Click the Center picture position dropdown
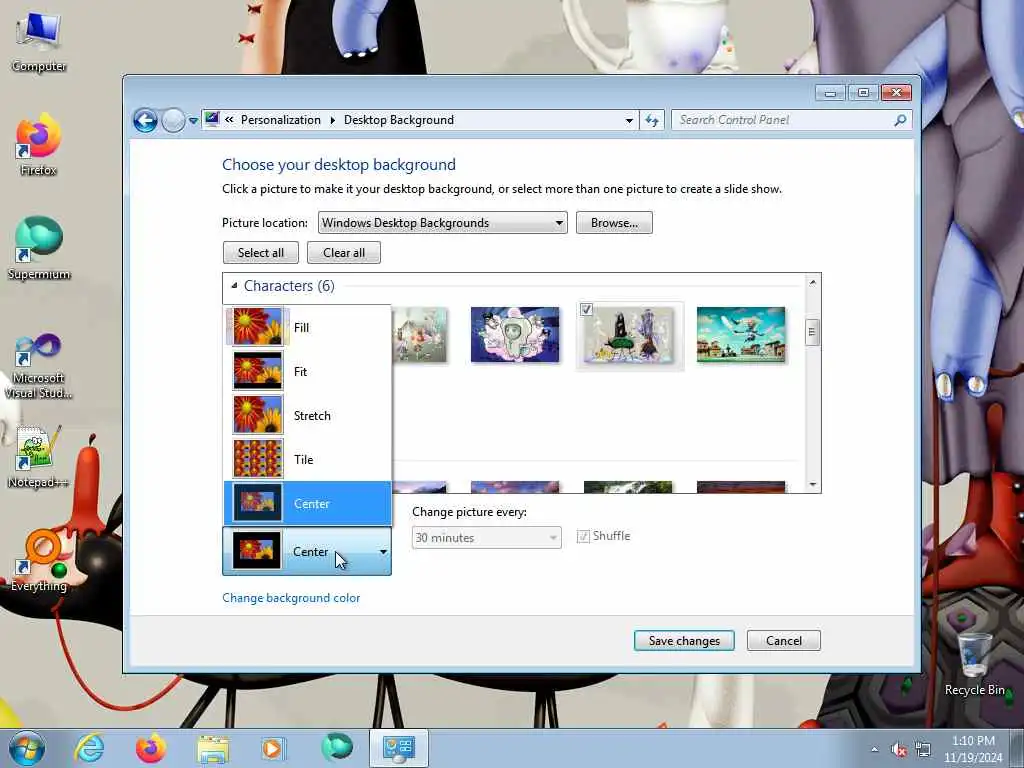The width and height of the screenshot is (1024, 768). (x=307, y=552)
